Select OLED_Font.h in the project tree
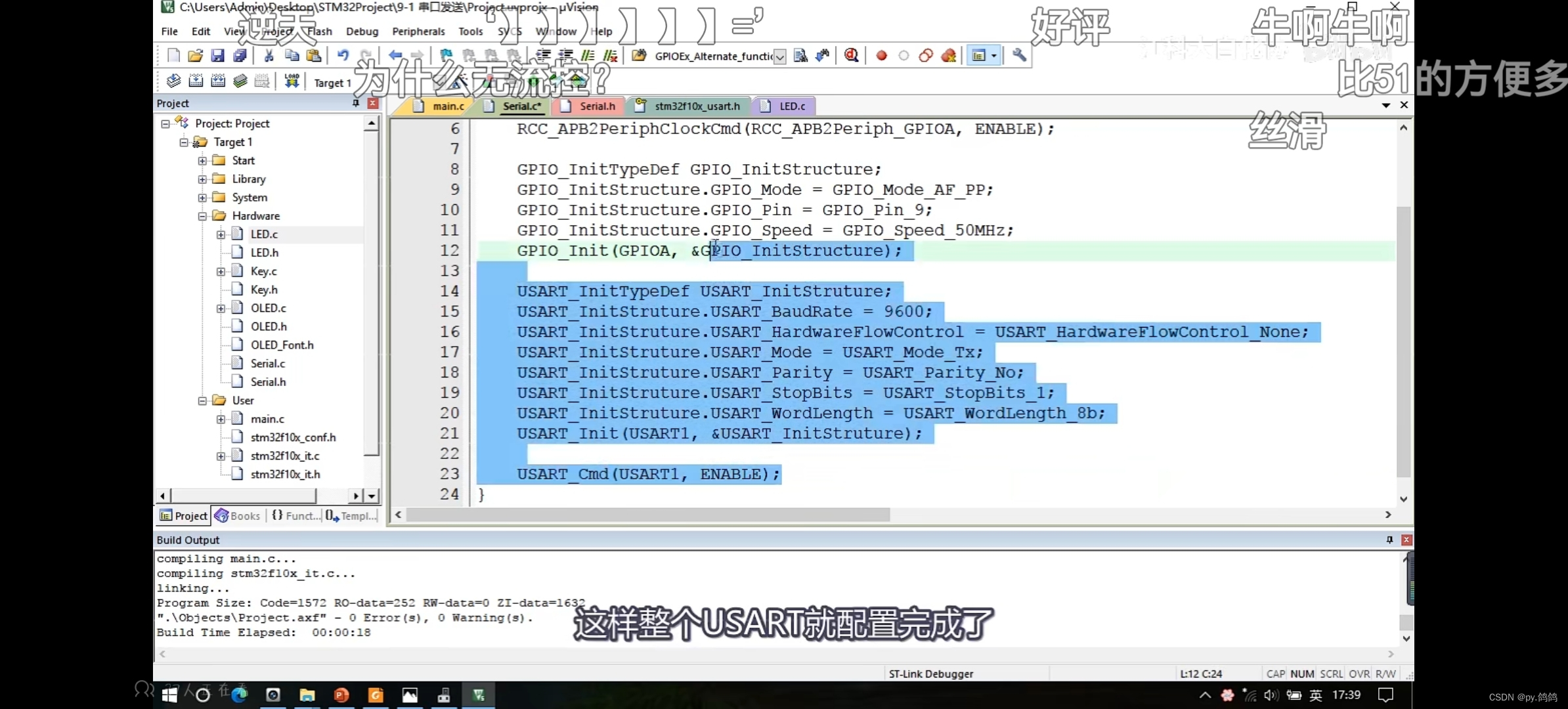1568x709 pixels. (282, 345)
